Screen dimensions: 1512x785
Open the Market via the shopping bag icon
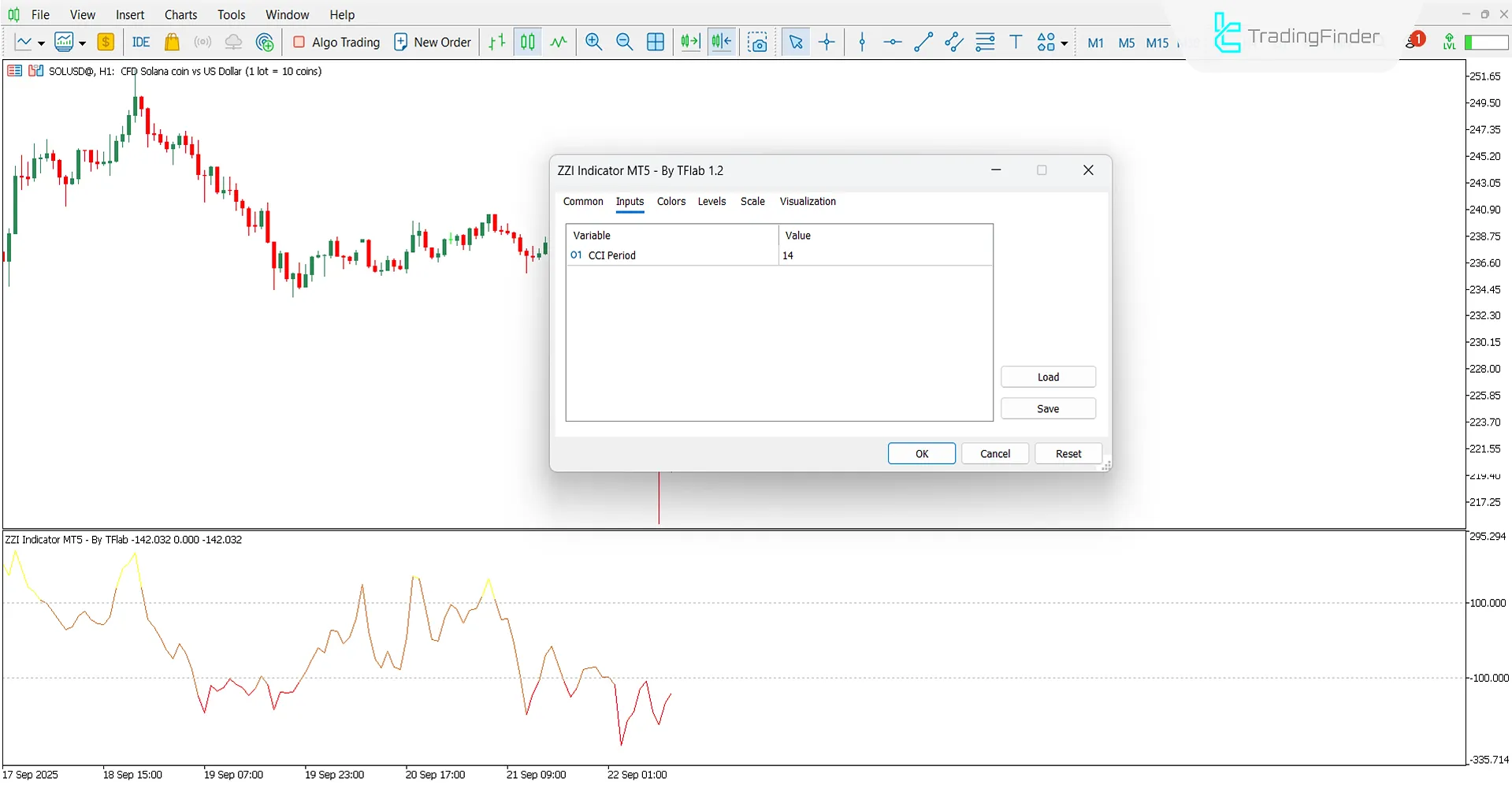(172, 42)
